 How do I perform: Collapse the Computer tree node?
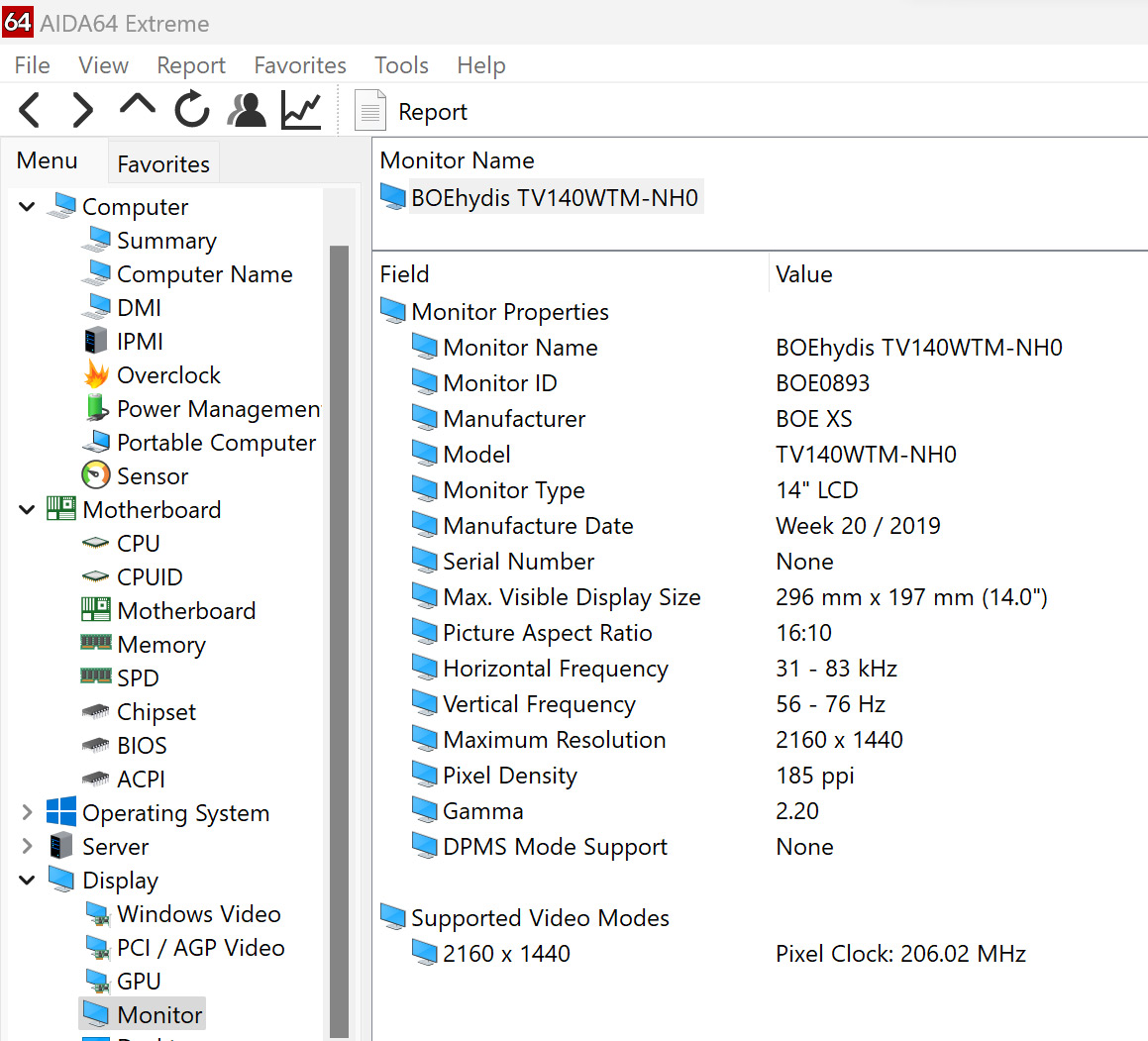pos(27,206)
